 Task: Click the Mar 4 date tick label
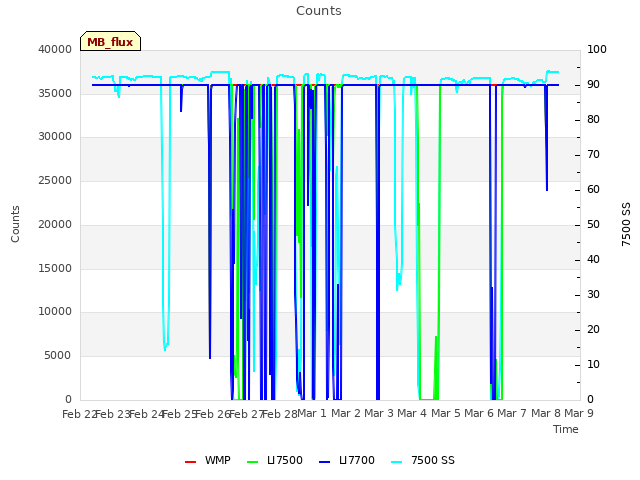click(x=412, y=414)
